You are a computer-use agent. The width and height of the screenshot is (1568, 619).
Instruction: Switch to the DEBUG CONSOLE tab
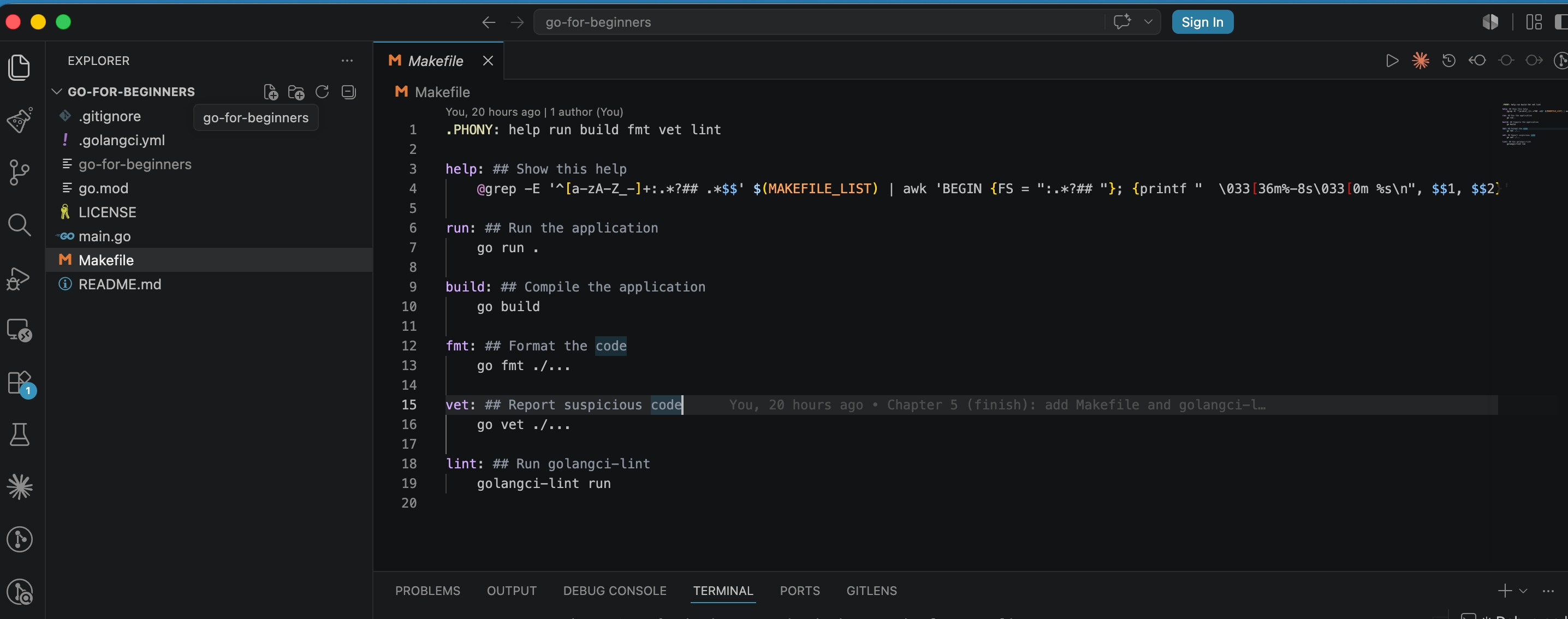point(615,591)
